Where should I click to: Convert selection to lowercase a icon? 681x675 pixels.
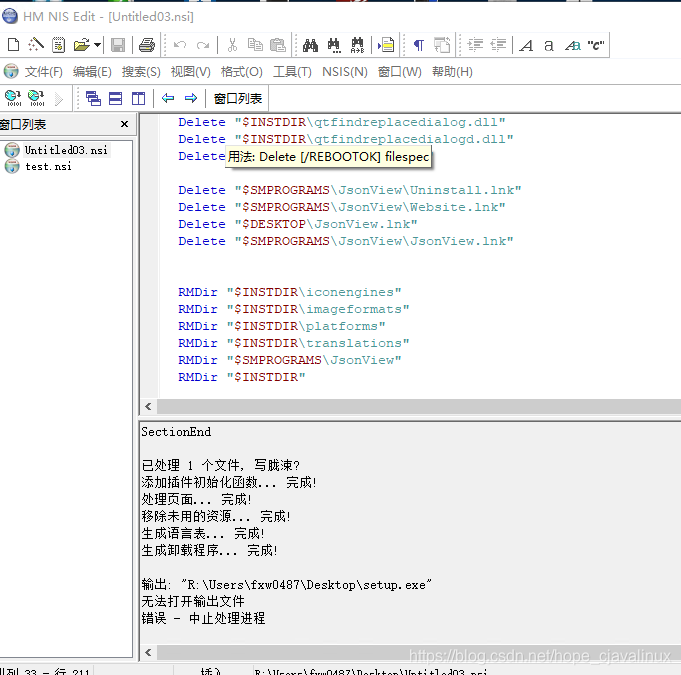[x=549, y=45]
